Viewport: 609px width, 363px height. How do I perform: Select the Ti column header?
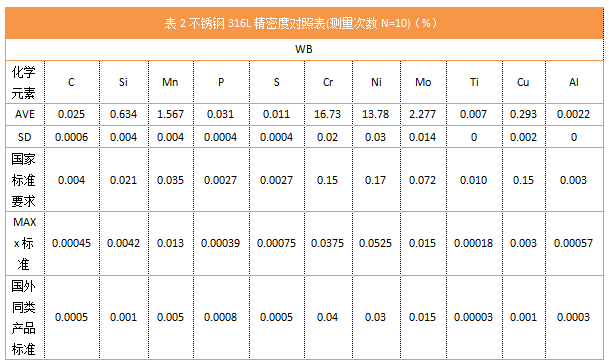(474, 82)
